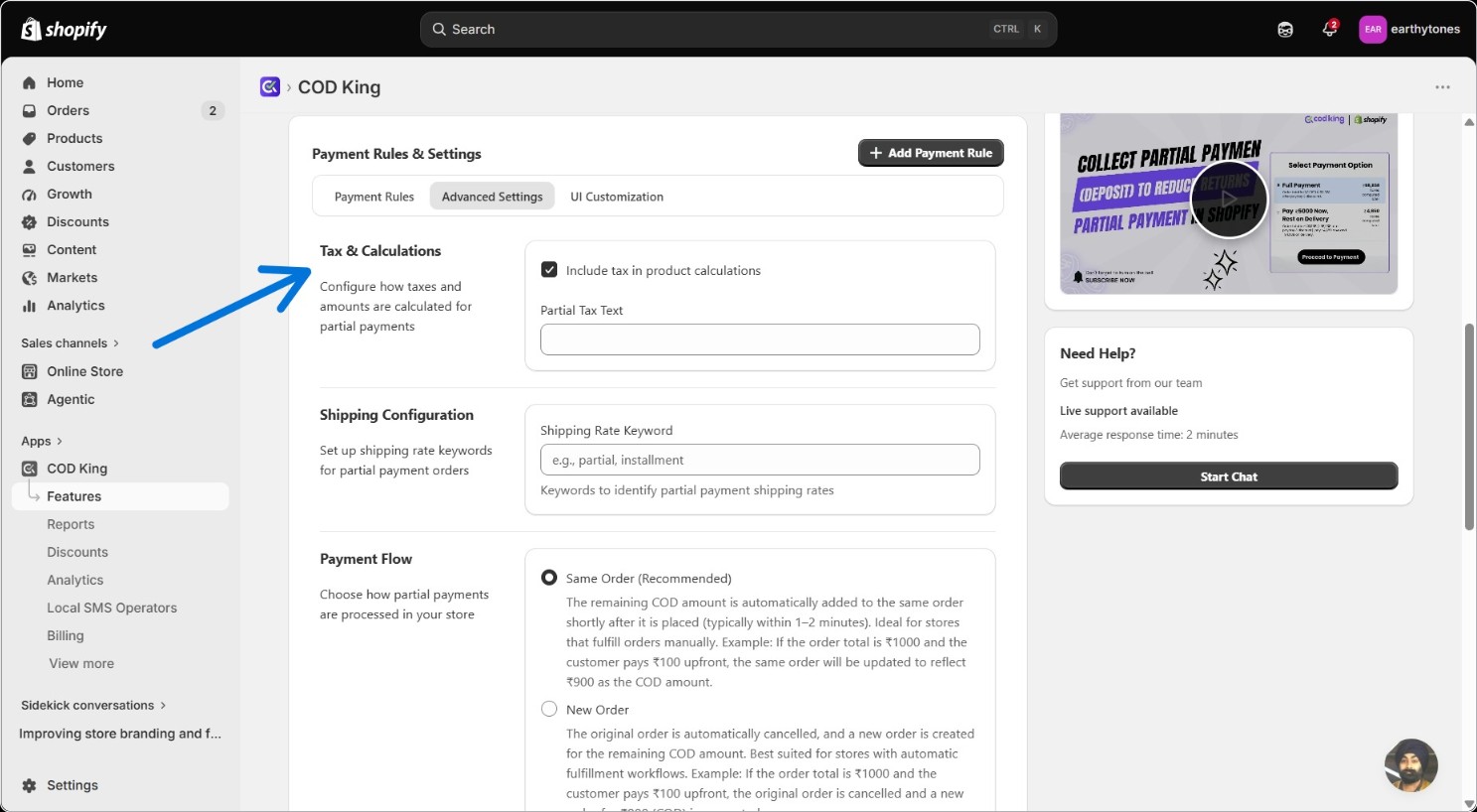Click the COD King app icon in sidebar
Viewport: 1477px width, 812px height.
click(30, 469)
